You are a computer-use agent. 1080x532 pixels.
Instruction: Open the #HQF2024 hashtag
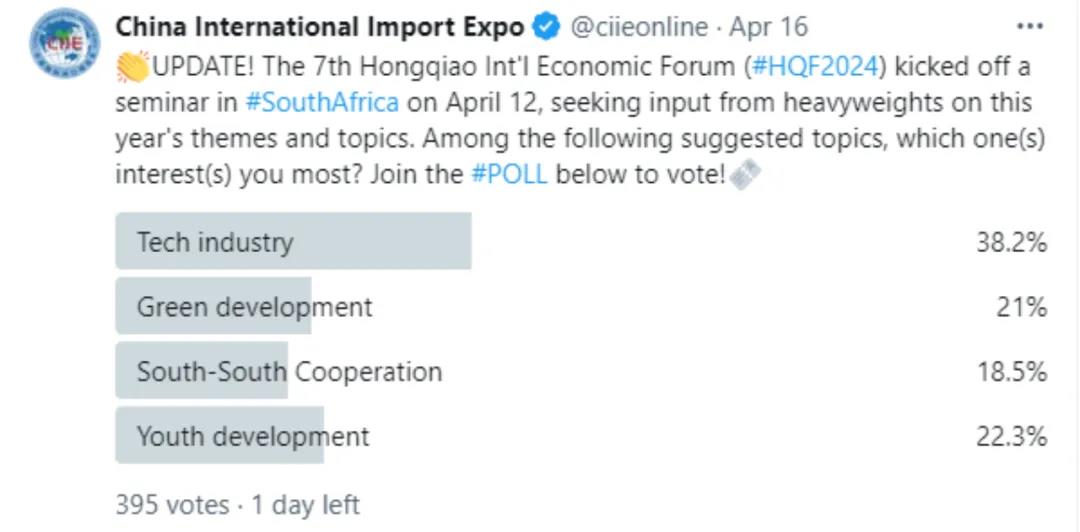[x=816, y=68]
